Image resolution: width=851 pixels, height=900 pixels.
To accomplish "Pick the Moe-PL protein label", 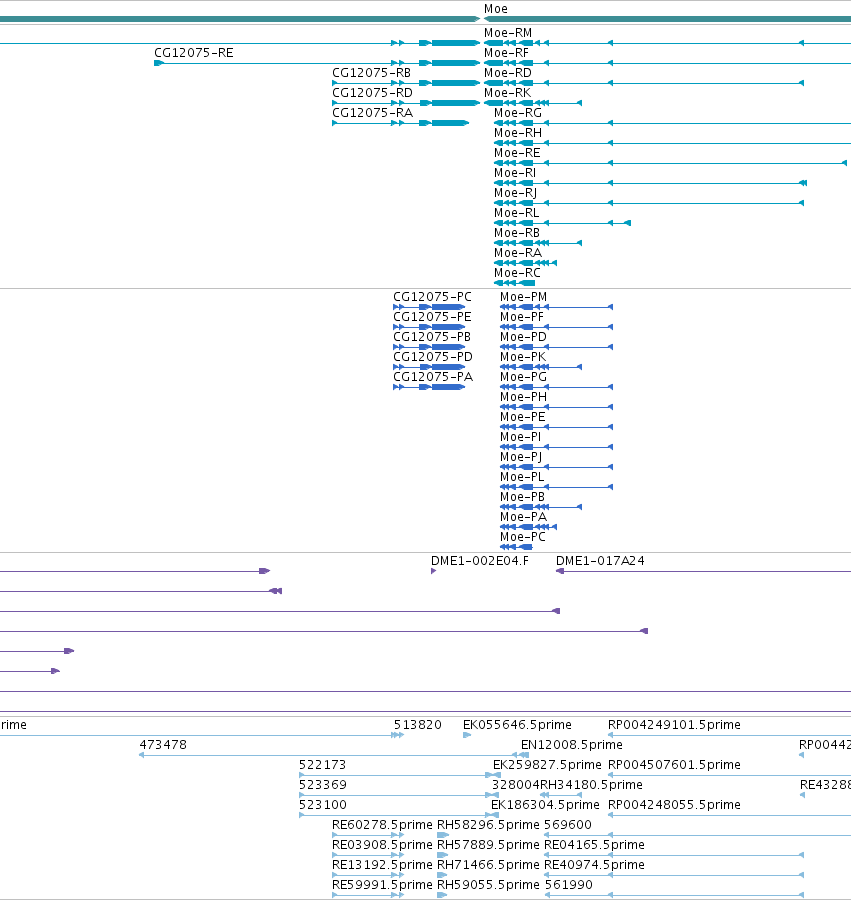I will (x=522, y=477).
